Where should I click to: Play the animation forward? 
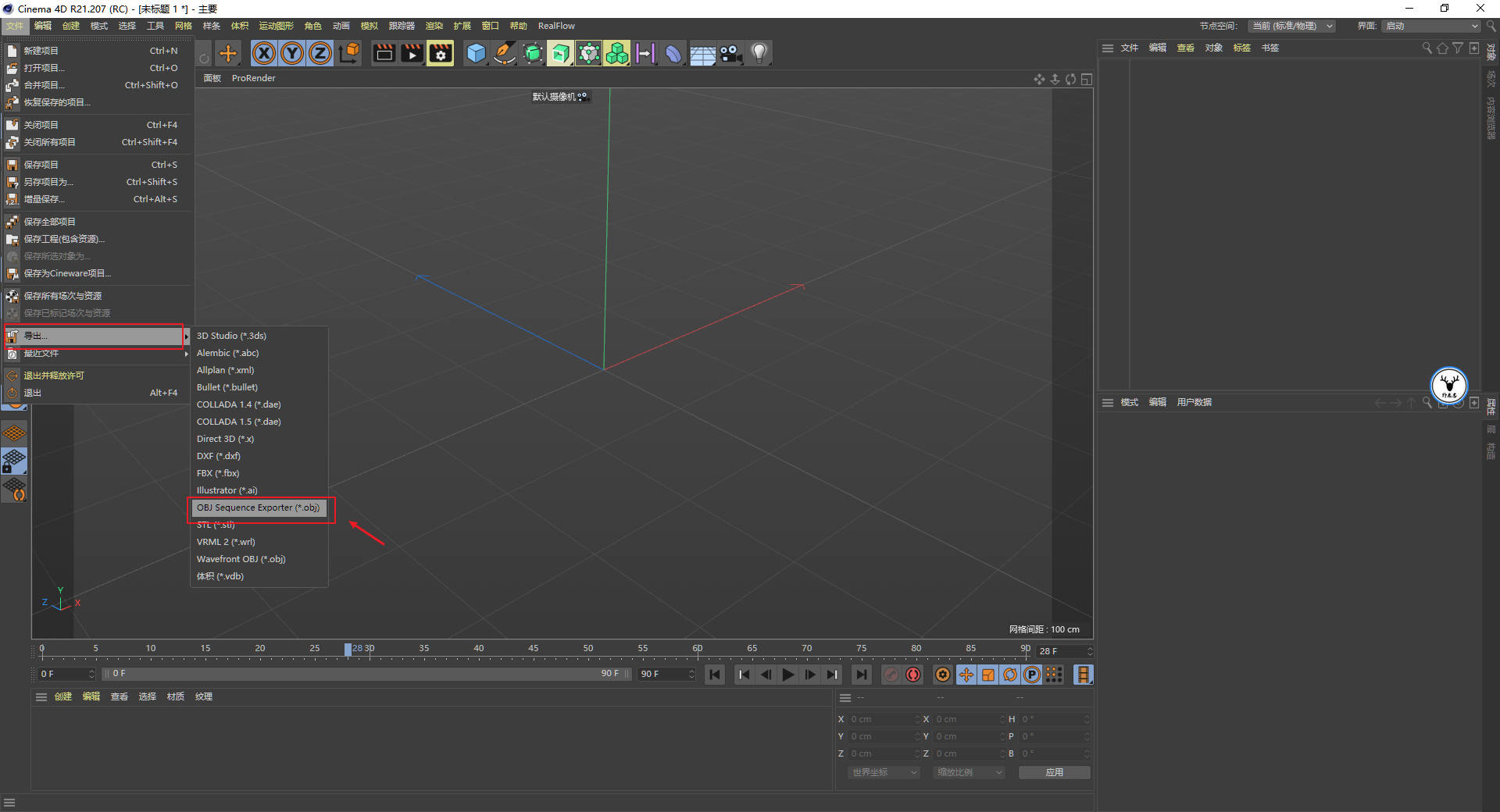pos(788,675)
